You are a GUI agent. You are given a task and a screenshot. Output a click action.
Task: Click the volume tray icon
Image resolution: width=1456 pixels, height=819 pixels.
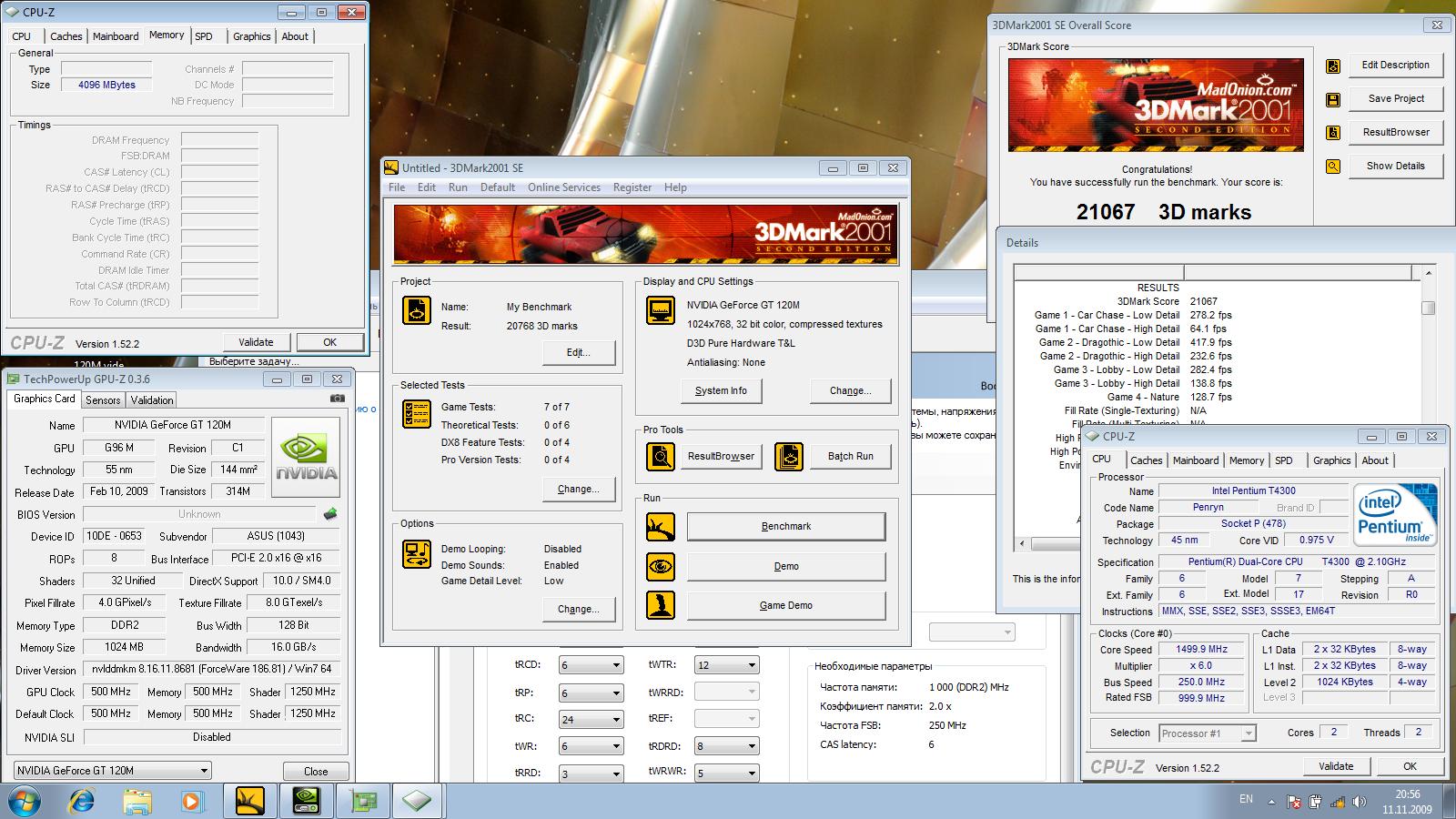(1360, 802)
